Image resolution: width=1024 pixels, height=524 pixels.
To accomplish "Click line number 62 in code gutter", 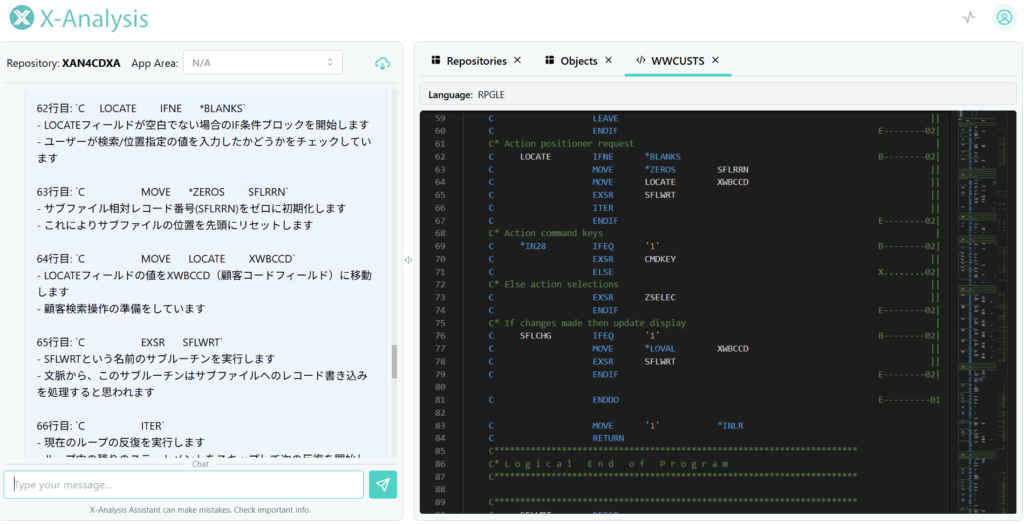I will click(x=440, y=157).
